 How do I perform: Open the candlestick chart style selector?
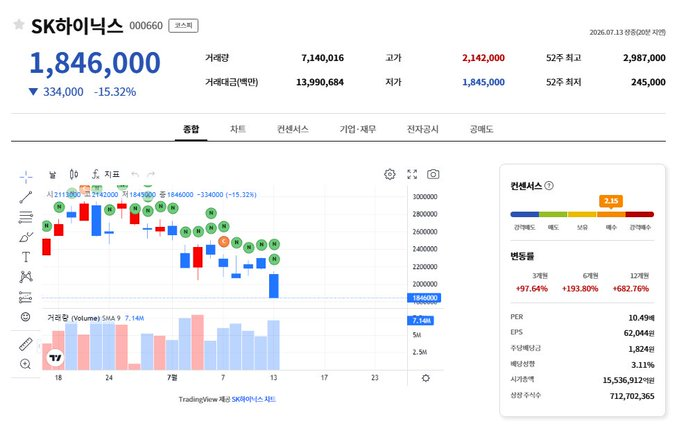pyautogui.click(x=74, y=174)
